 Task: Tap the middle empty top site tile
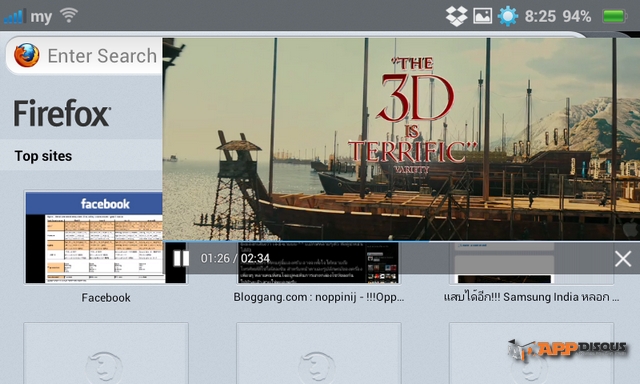pos(319,353)
